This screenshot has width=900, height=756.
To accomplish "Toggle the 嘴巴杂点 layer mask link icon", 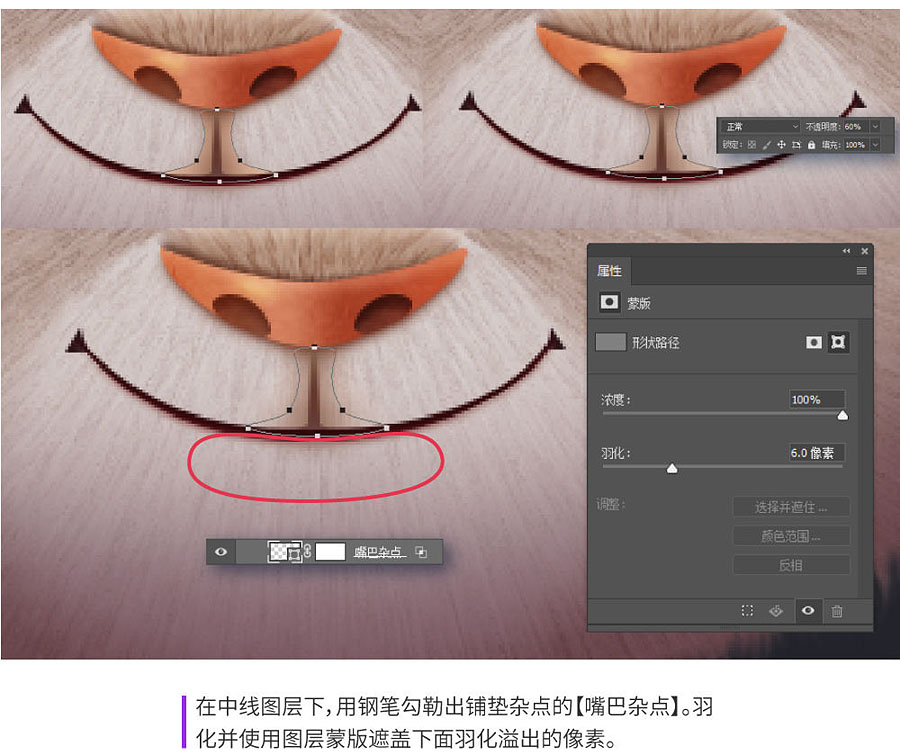I will pos(308,552).
